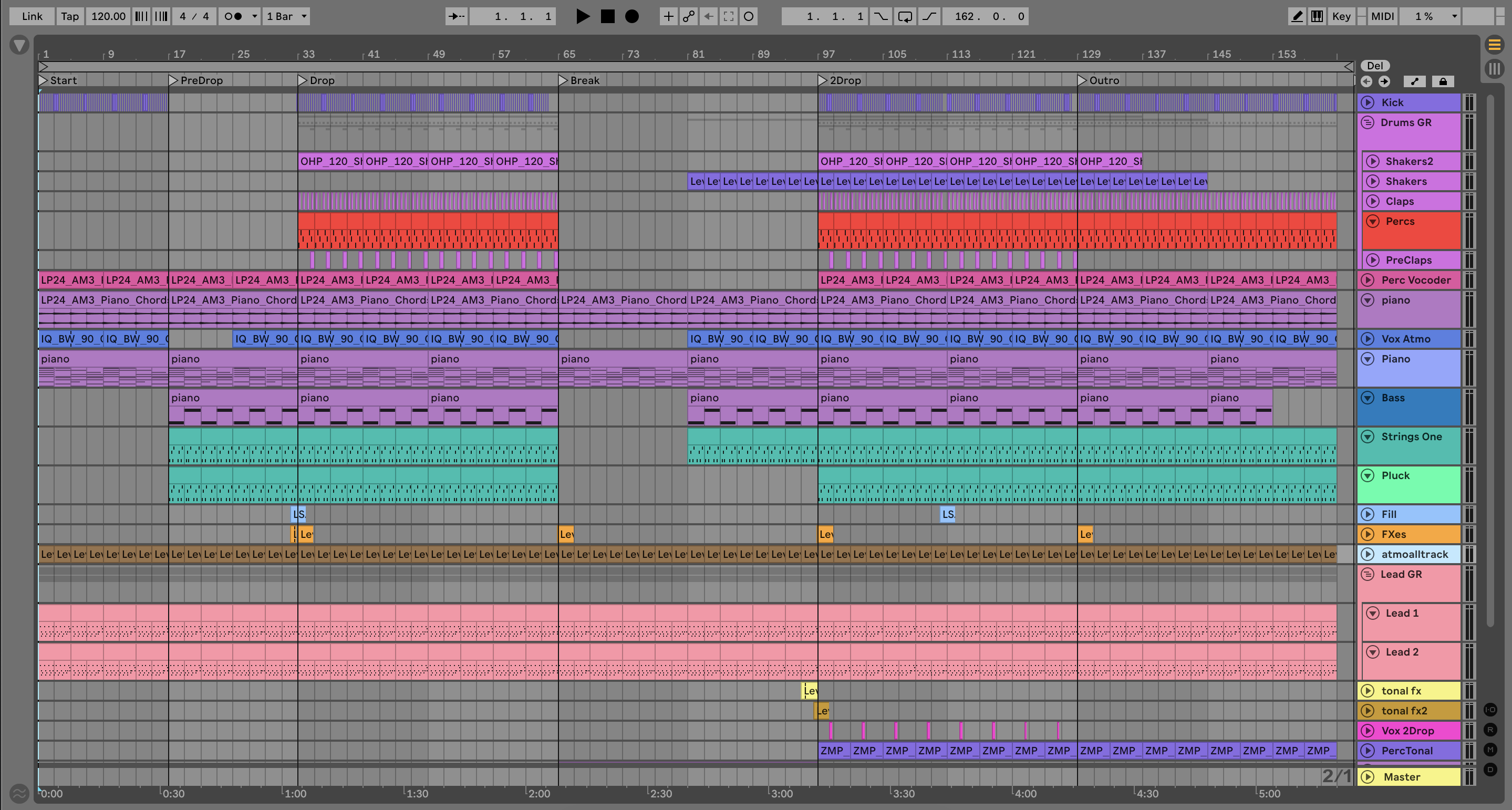Switch to Session View using vertical bars icon
Screen dimensions: 1512x810
coord(1494,69)
